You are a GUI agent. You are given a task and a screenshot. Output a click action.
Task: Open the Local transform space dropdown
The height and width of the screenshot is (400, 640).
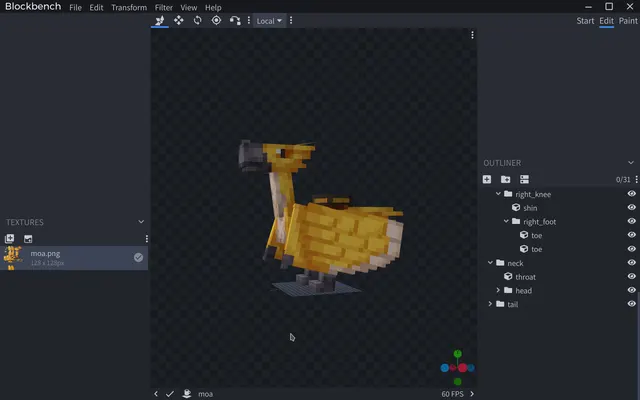coord(269,21)
